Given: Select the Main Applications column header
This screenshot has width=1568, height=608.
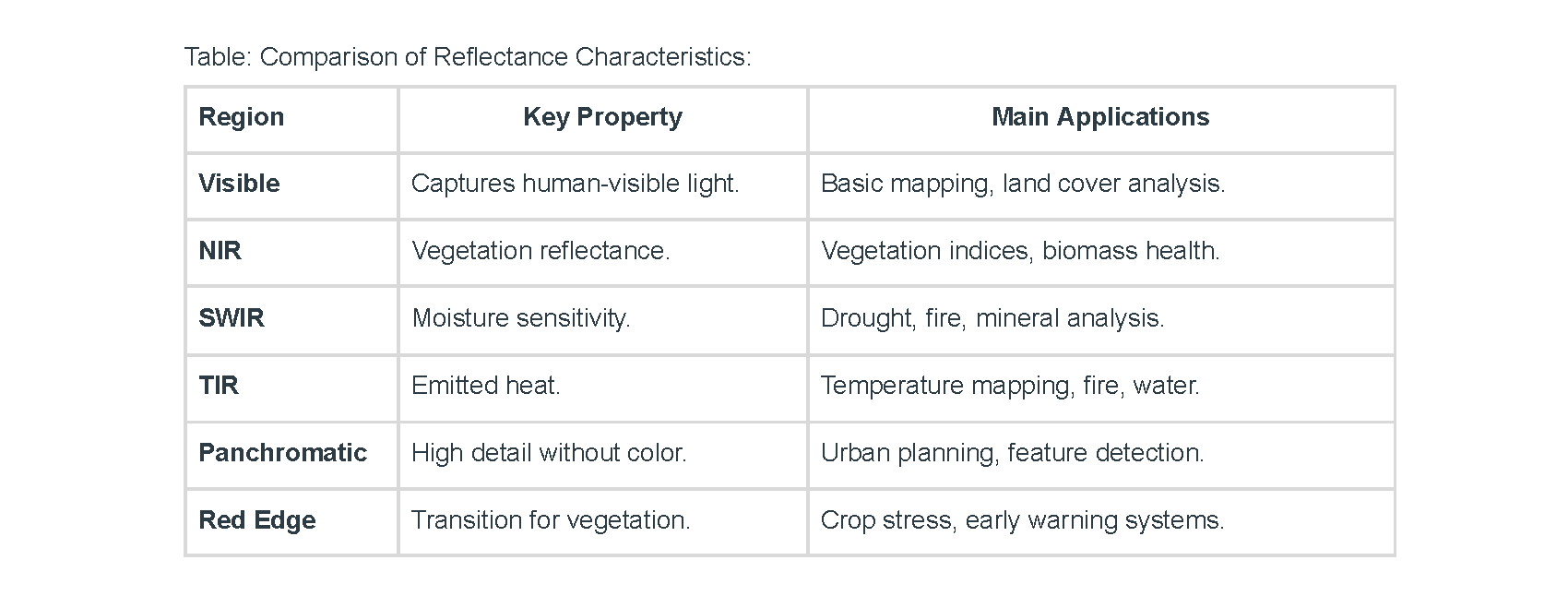Looking at the screenshot, I should click(x=1099, y=117).
